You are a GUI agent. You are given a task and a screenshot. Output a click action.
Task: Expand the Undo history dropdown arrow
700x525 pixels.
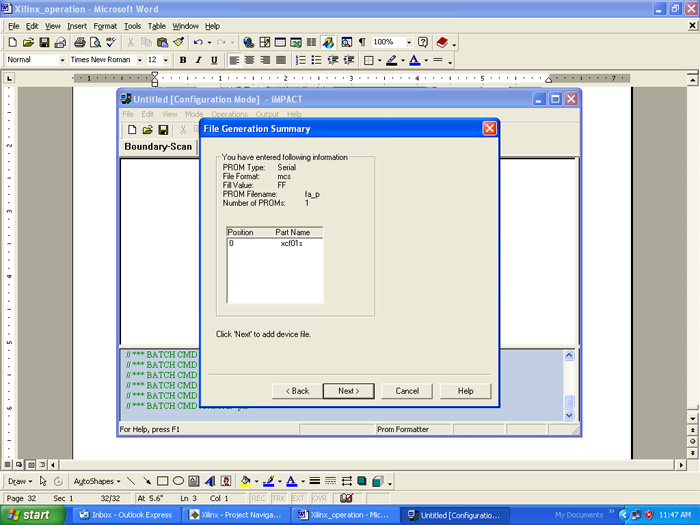point(209,42)
